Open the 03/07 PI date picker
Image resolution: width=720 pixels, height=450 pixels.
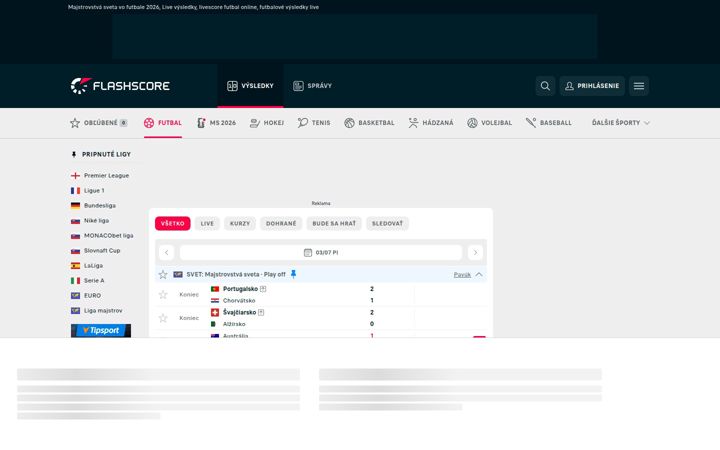[x=321, y=253]
